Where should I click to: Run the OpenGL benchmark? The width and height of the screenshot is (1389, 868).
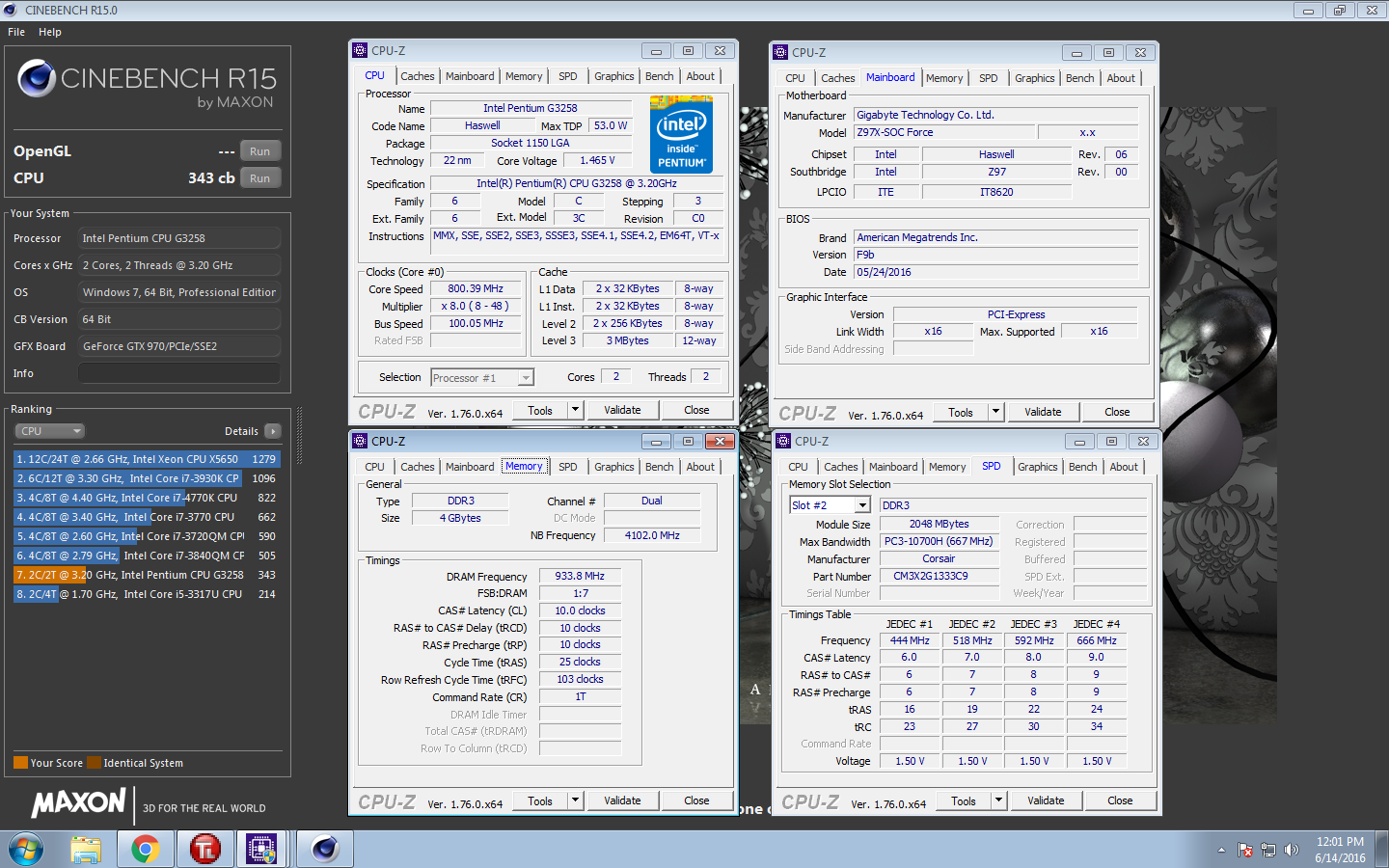point(259,151)
